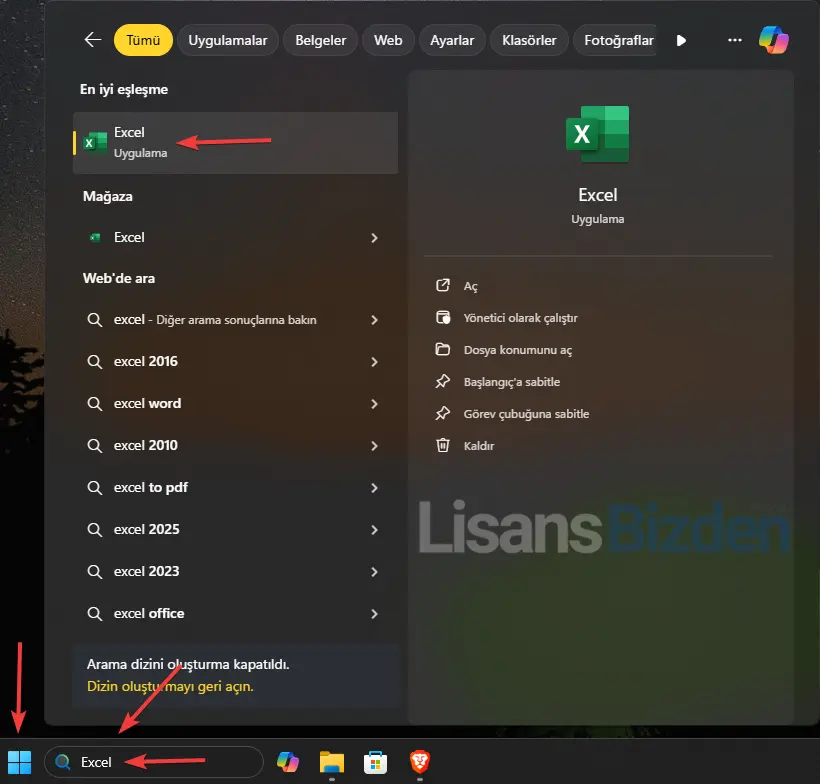Click search icon beside 'excel 2010'
820x784 pixels.
tap(95, 445)
